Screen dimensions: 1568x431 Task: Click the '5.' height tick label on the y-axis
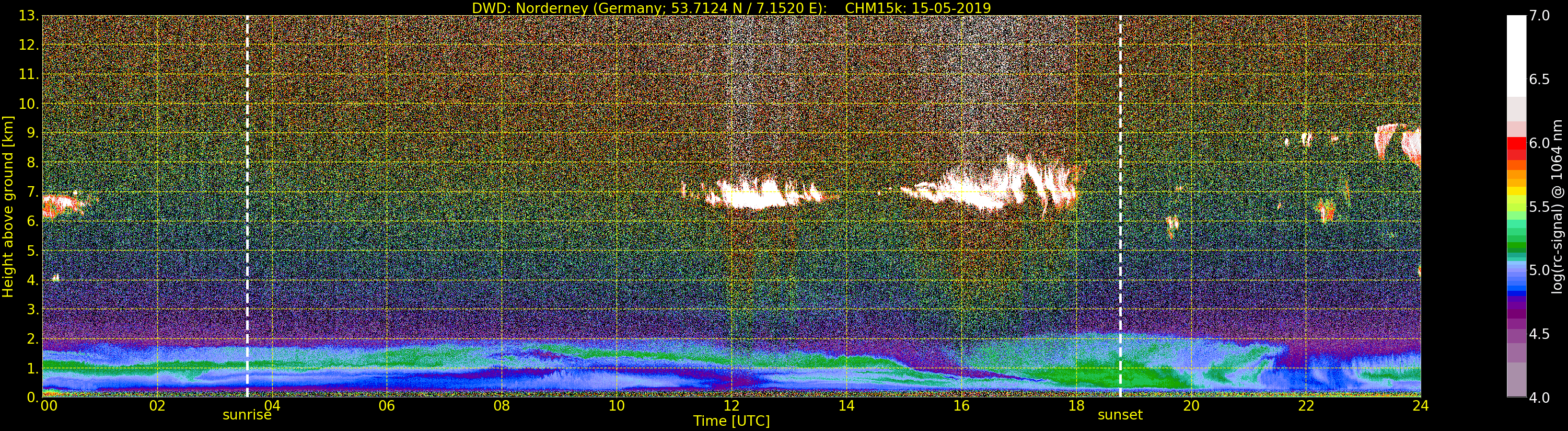point(33,251)
